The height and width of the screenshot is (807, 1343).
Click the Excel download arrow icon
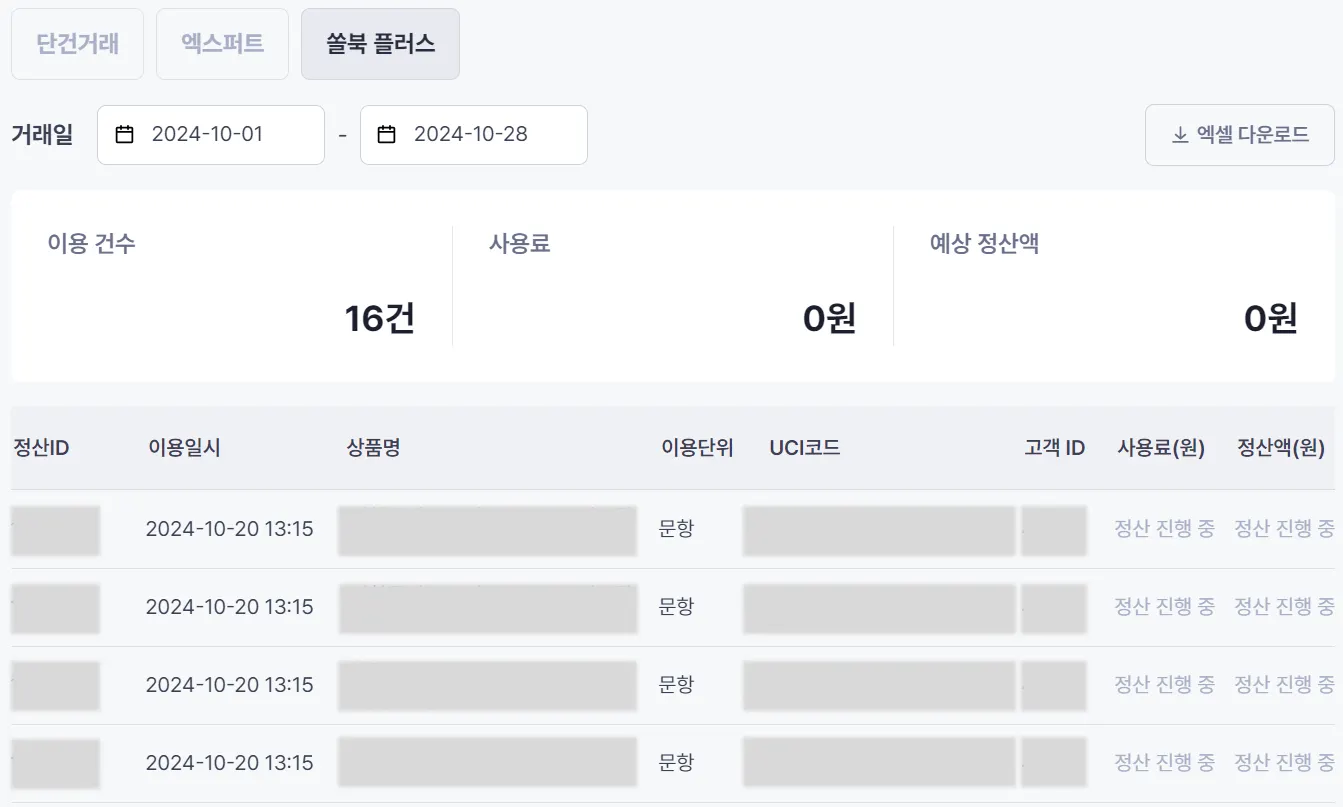pos(1180,135)
